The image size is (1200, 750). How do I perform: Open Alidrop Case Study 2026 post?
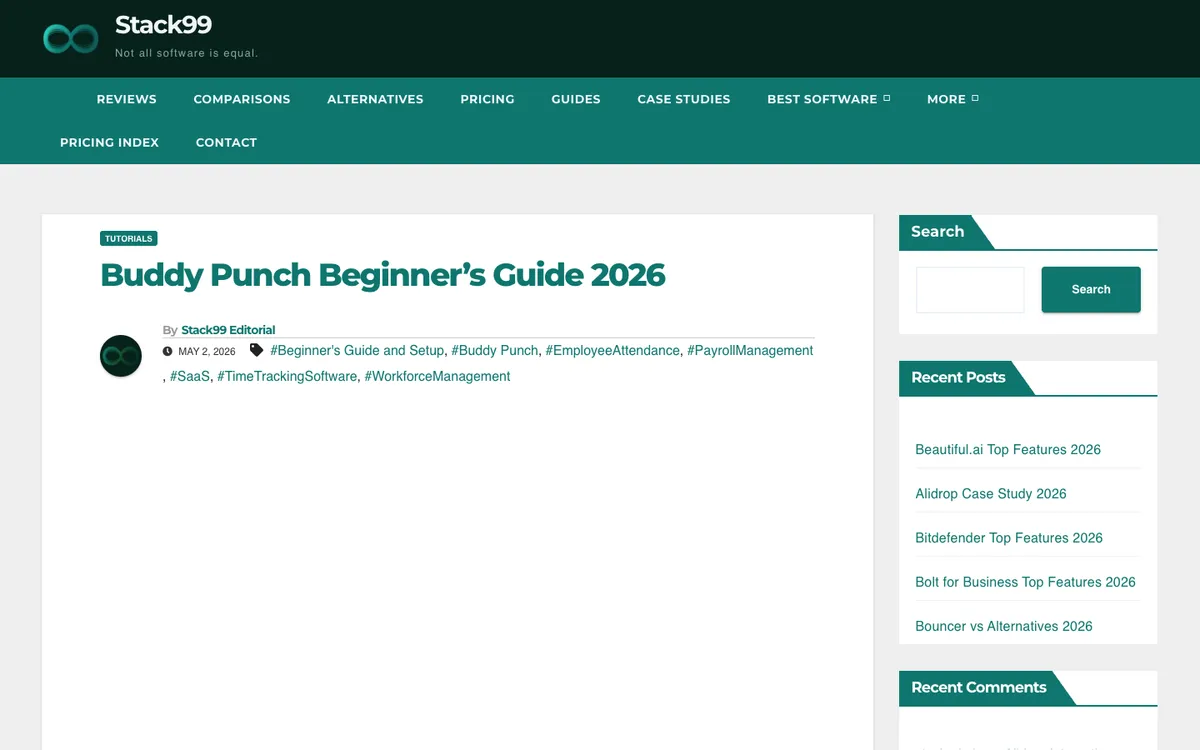991,494
